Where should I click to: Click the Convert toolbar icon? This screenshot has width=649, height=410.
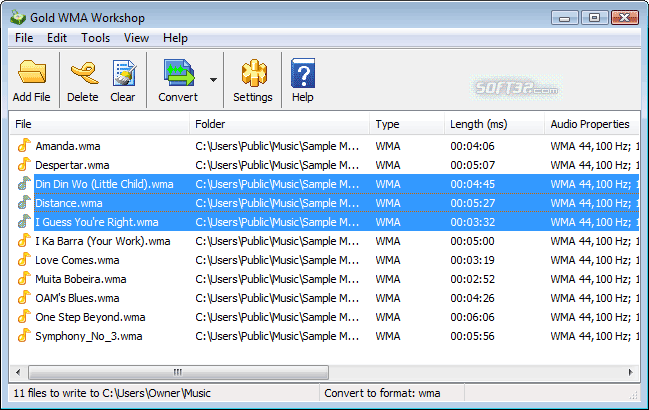179,73
